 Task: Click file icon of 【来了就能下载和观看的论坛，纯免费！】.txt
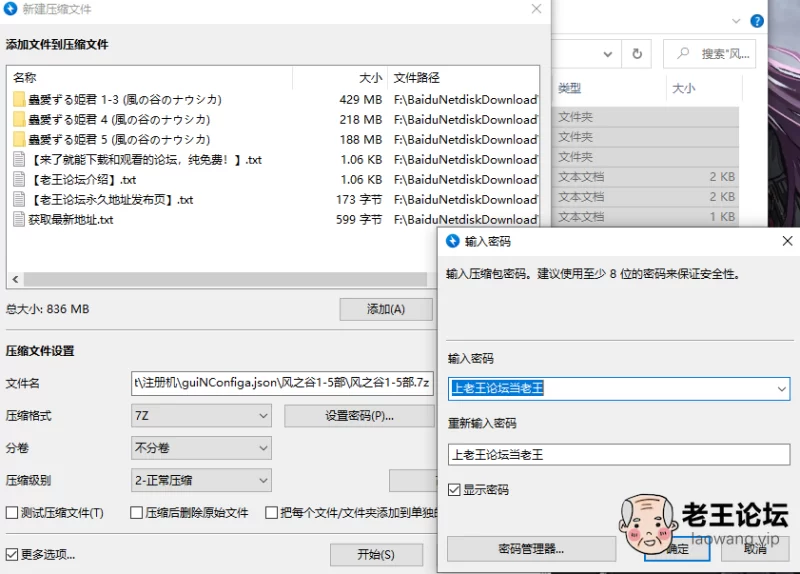pos(19,159)
